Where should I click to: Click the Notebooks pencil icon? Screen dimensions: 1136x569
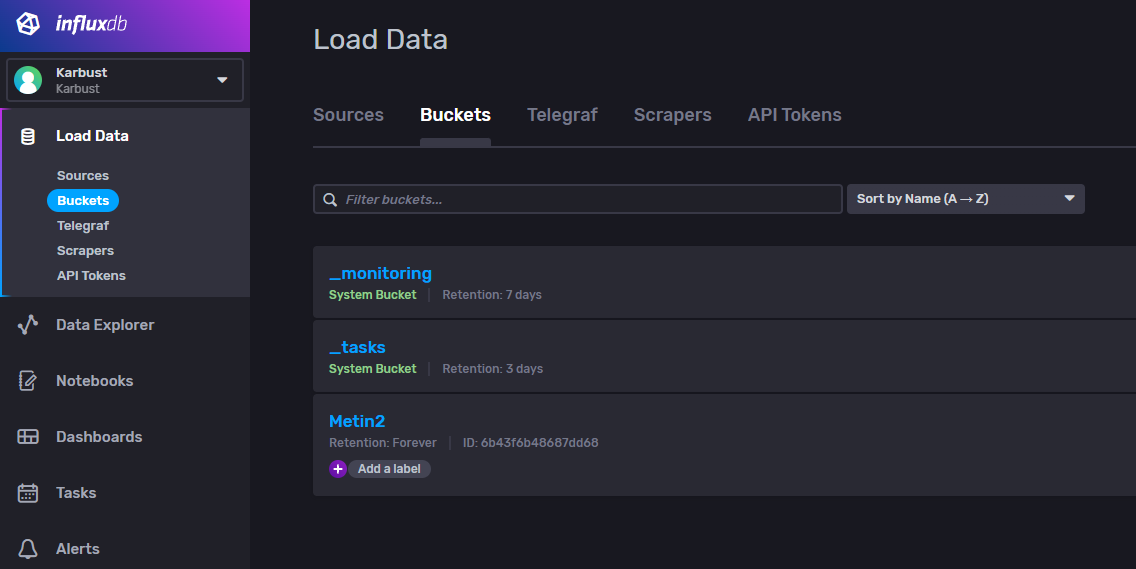click(28, 381)
